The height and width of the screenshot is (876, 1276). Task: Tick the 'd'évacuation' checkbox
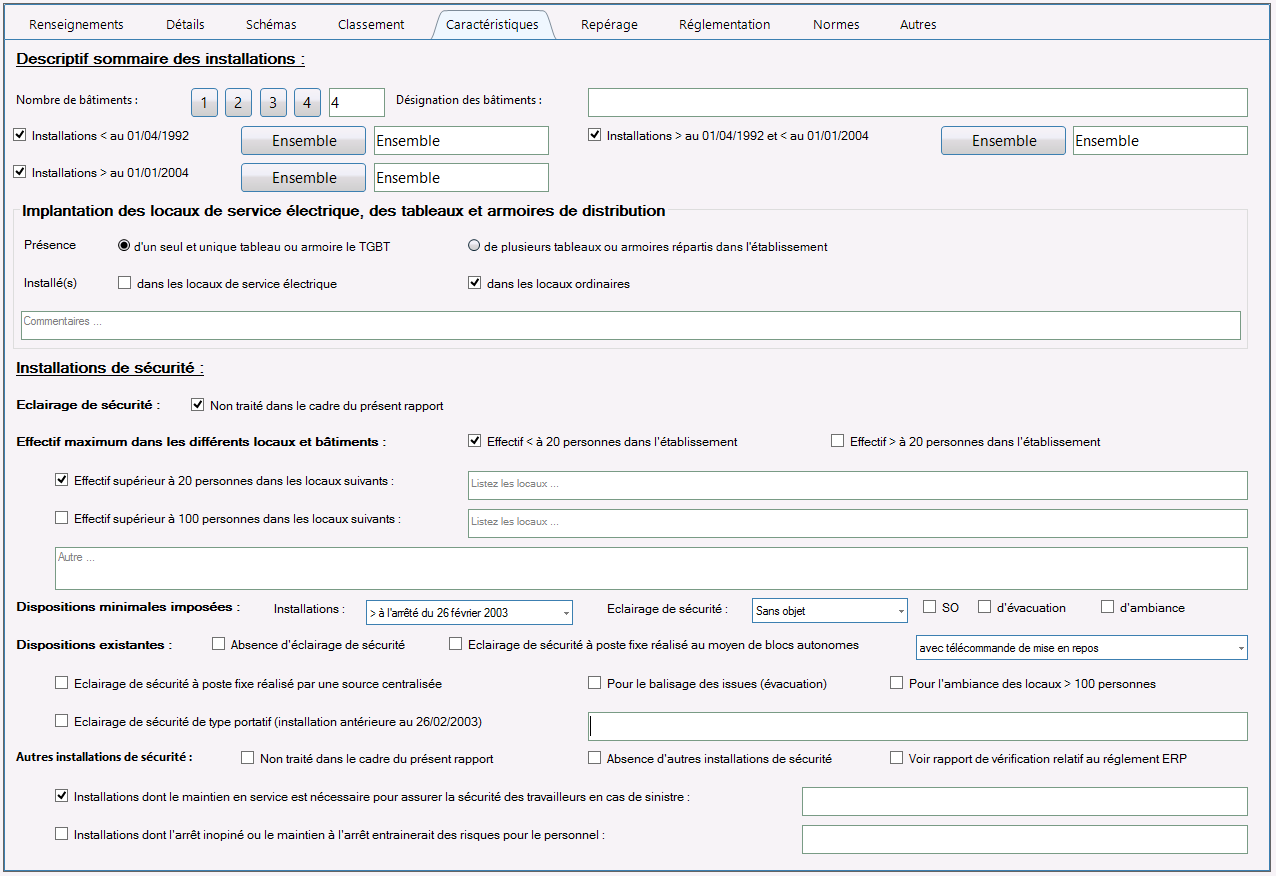click(x=985, y=607)
